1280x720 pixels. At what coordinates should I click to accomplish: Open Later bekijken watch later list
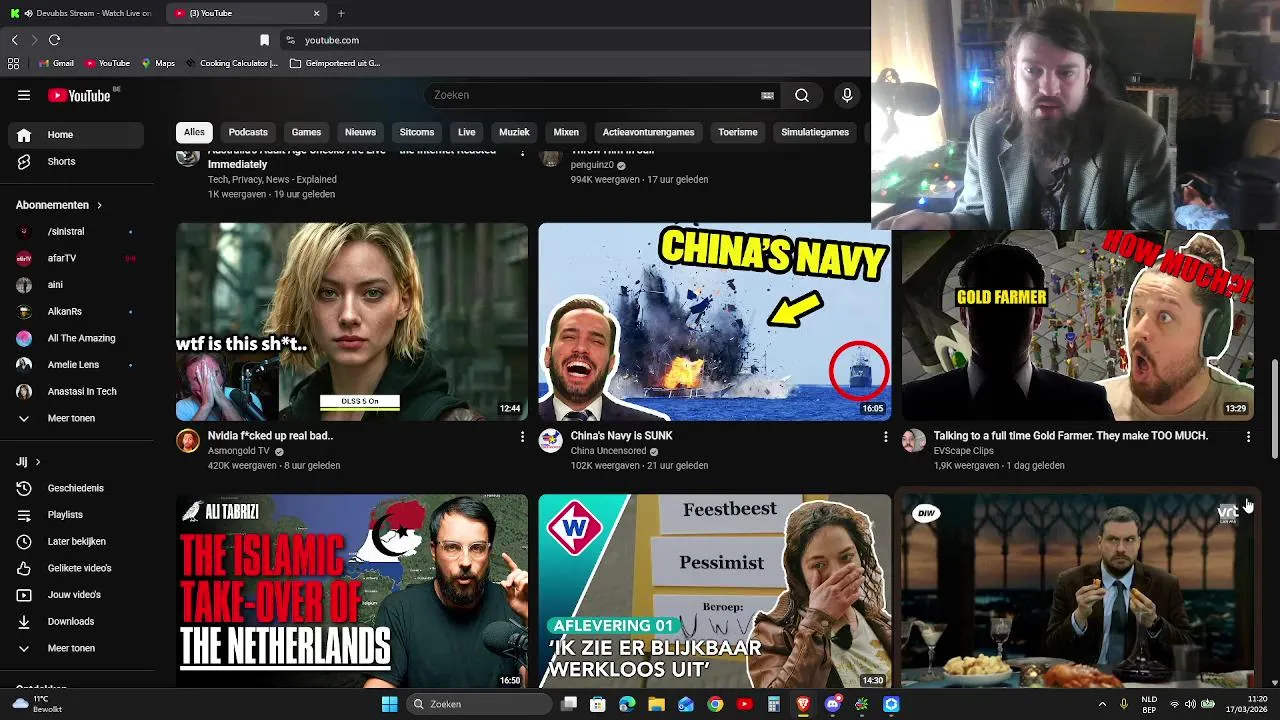pyautogui.click(x=77, y=541)
